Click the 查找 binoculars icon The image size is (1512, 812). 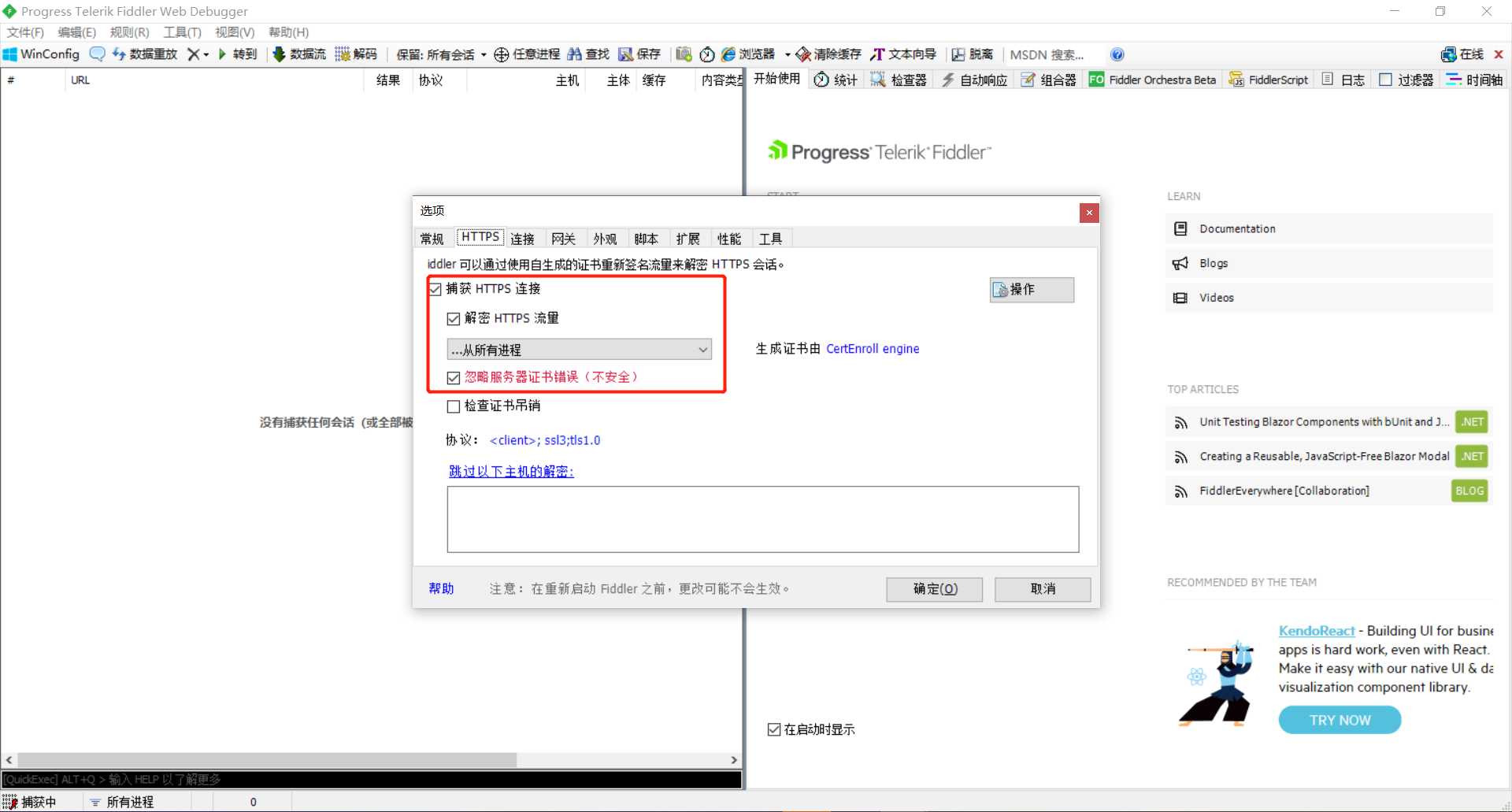click(574, 54)
